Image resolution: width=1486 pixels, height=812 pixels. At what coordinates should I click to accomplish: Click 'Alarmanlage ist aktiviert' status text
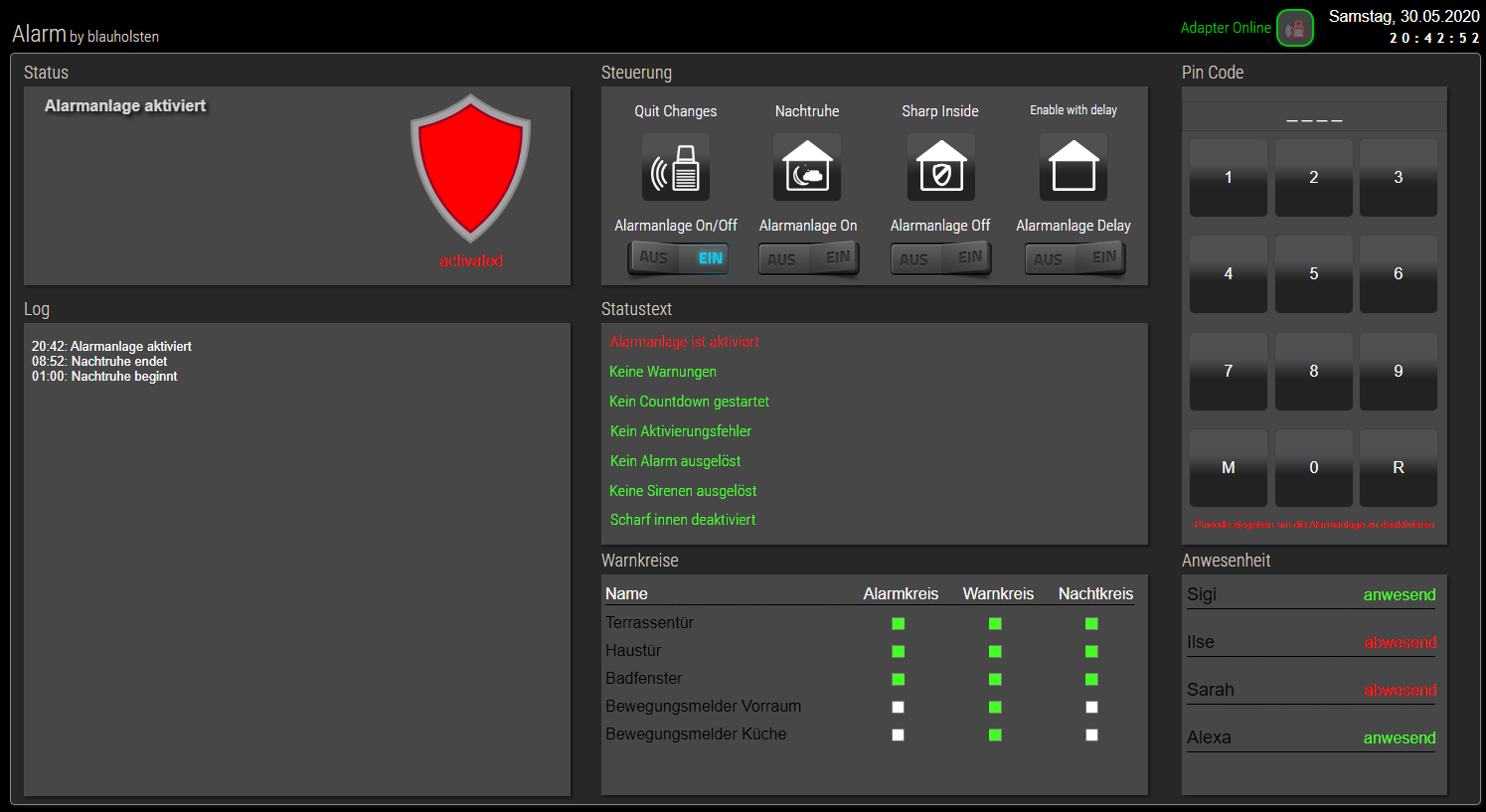click(x=684, y=342)
